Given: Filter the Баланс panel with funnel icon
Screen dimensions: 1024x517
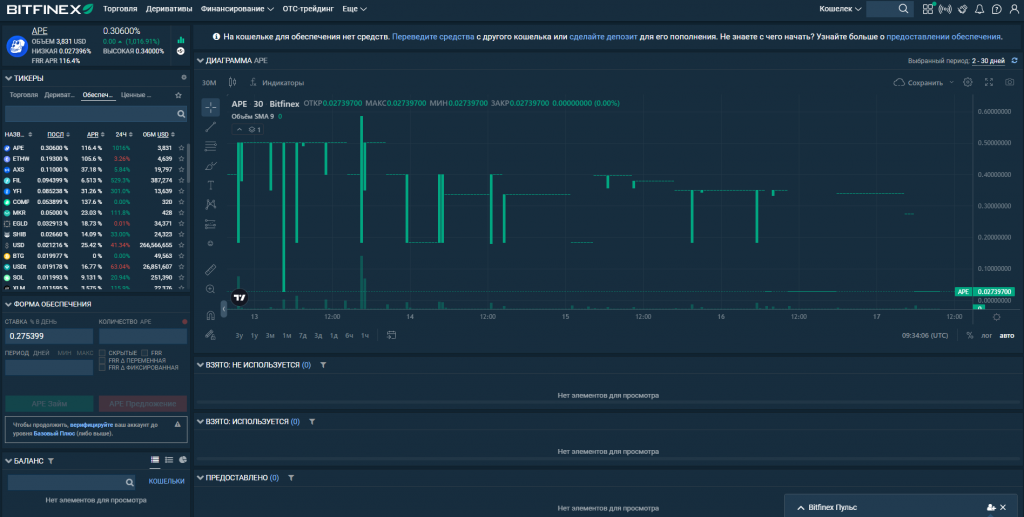Looking at the screenshot, I should (x=51, y=461).
